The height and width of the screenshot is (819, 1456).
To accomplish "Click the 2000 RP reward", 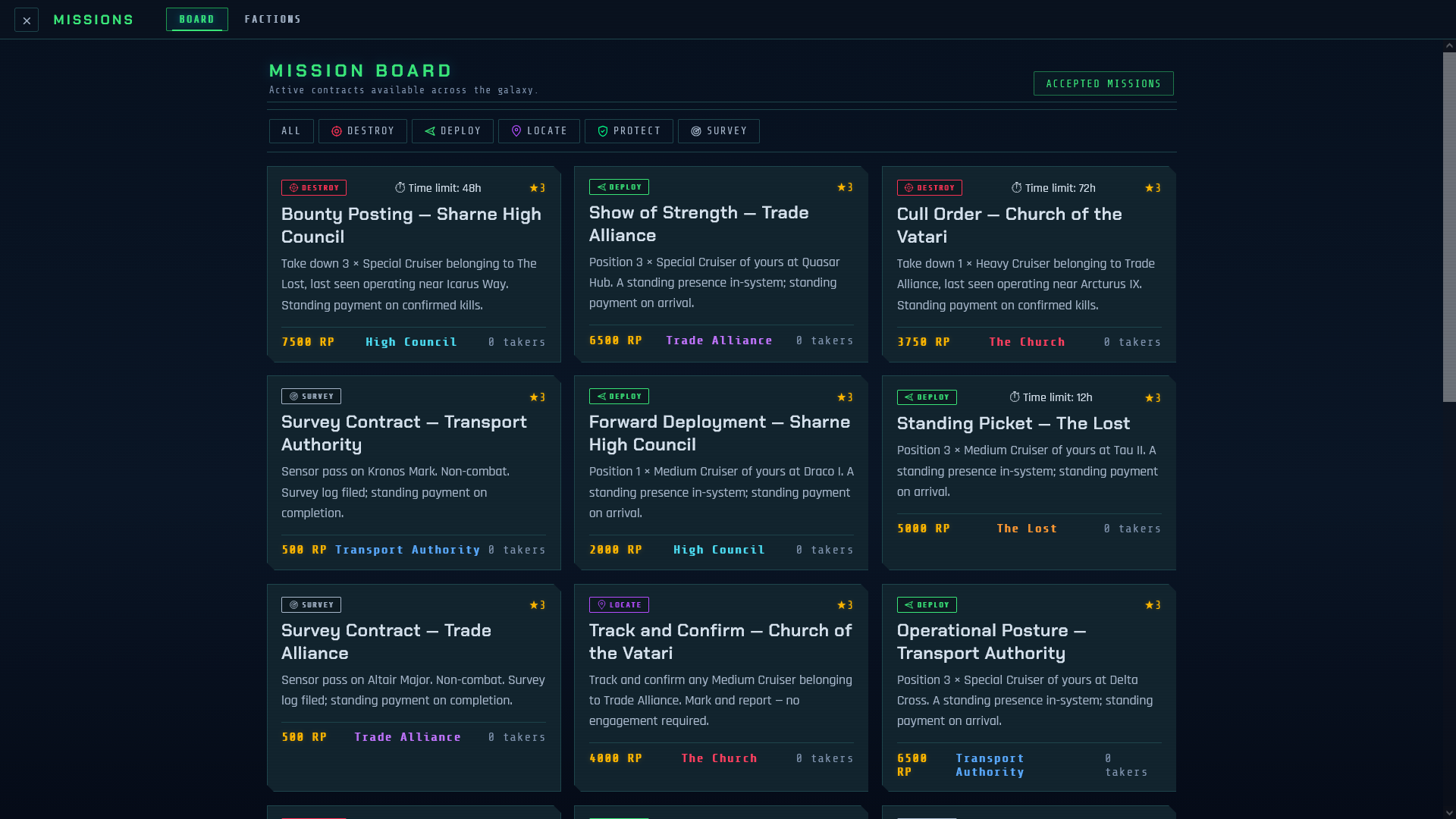I will pos(616,550).
